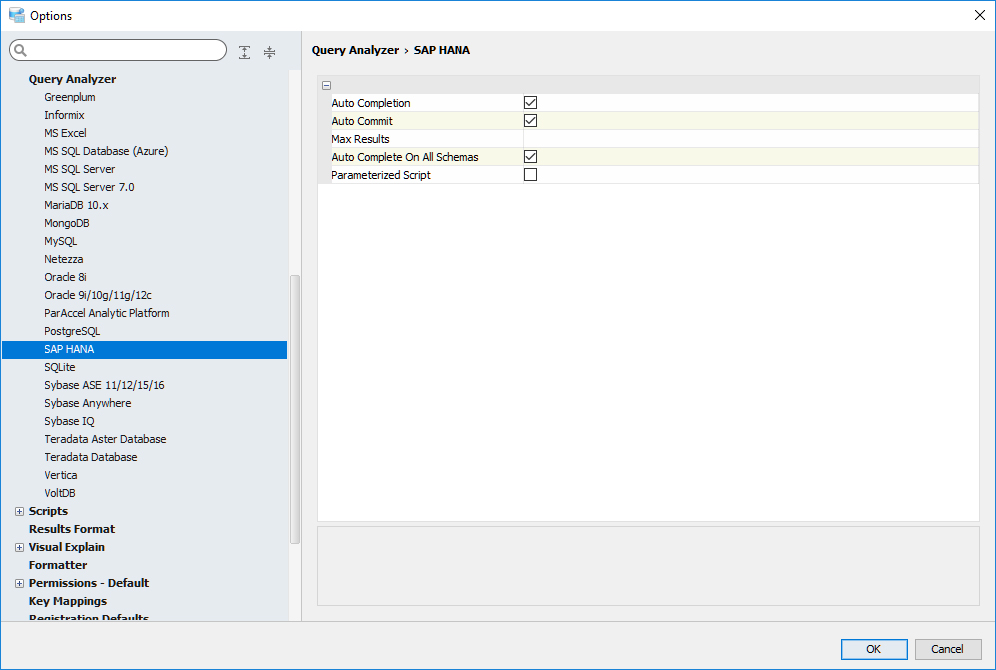Enable the Parameterized Script checkbox
This screenshot has width=996, height=670.
[x=530, y=175]
